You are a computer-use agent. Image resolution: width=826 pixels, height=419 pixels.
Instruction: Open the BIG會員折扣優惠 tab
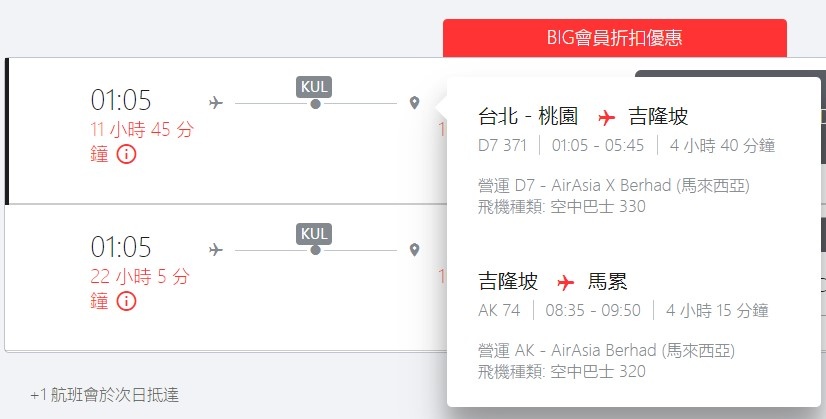(x=614, y=38)
